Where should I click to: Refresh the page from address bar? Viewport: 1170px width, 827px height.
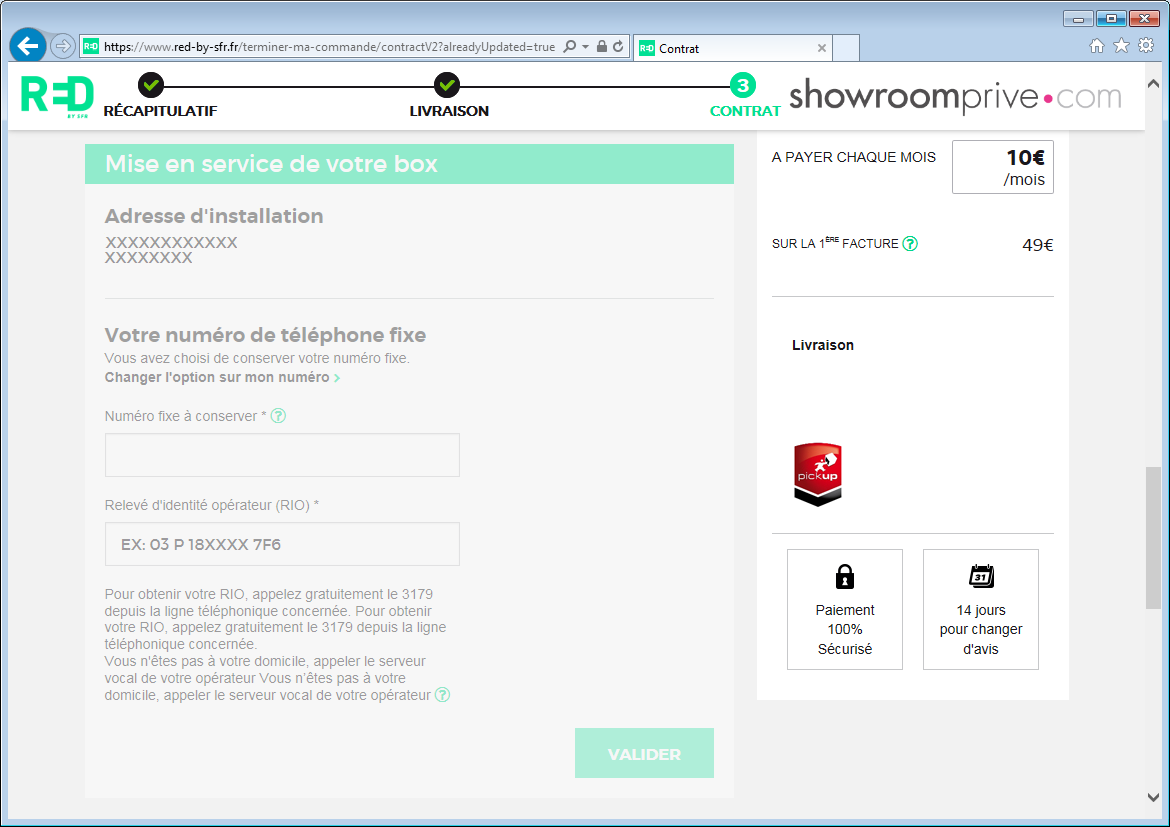pos(618,47)
